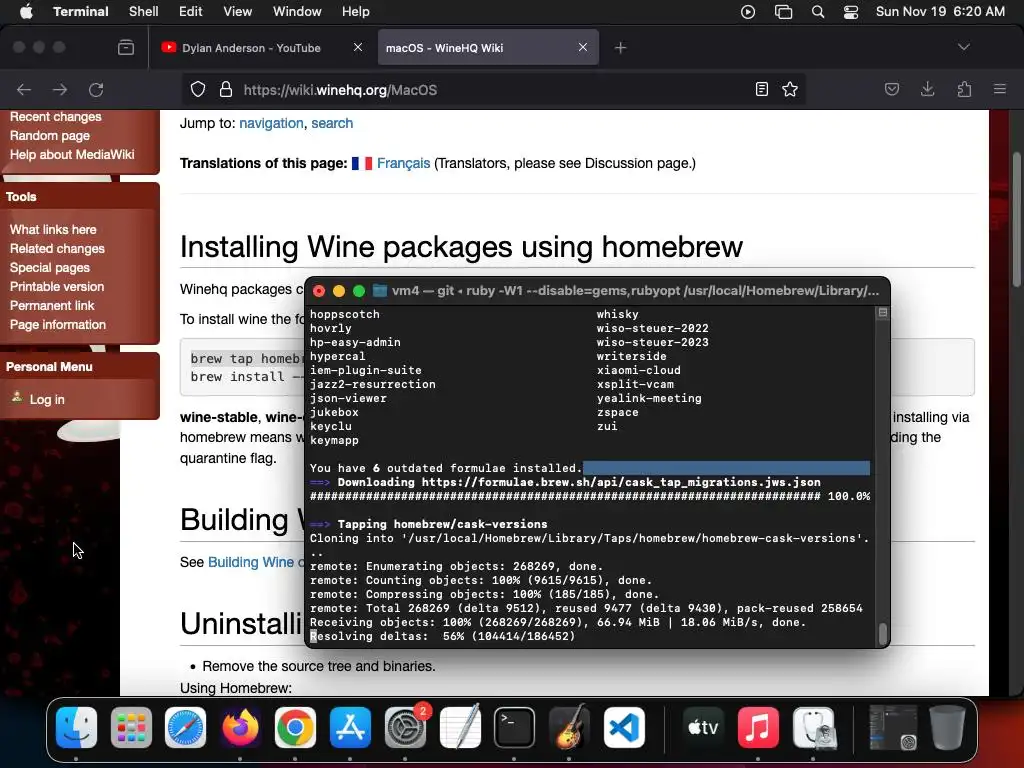Viewport: 1024px width, 768px height.
Task: Open Firefox extensions menu
Action: pos(964,89)
